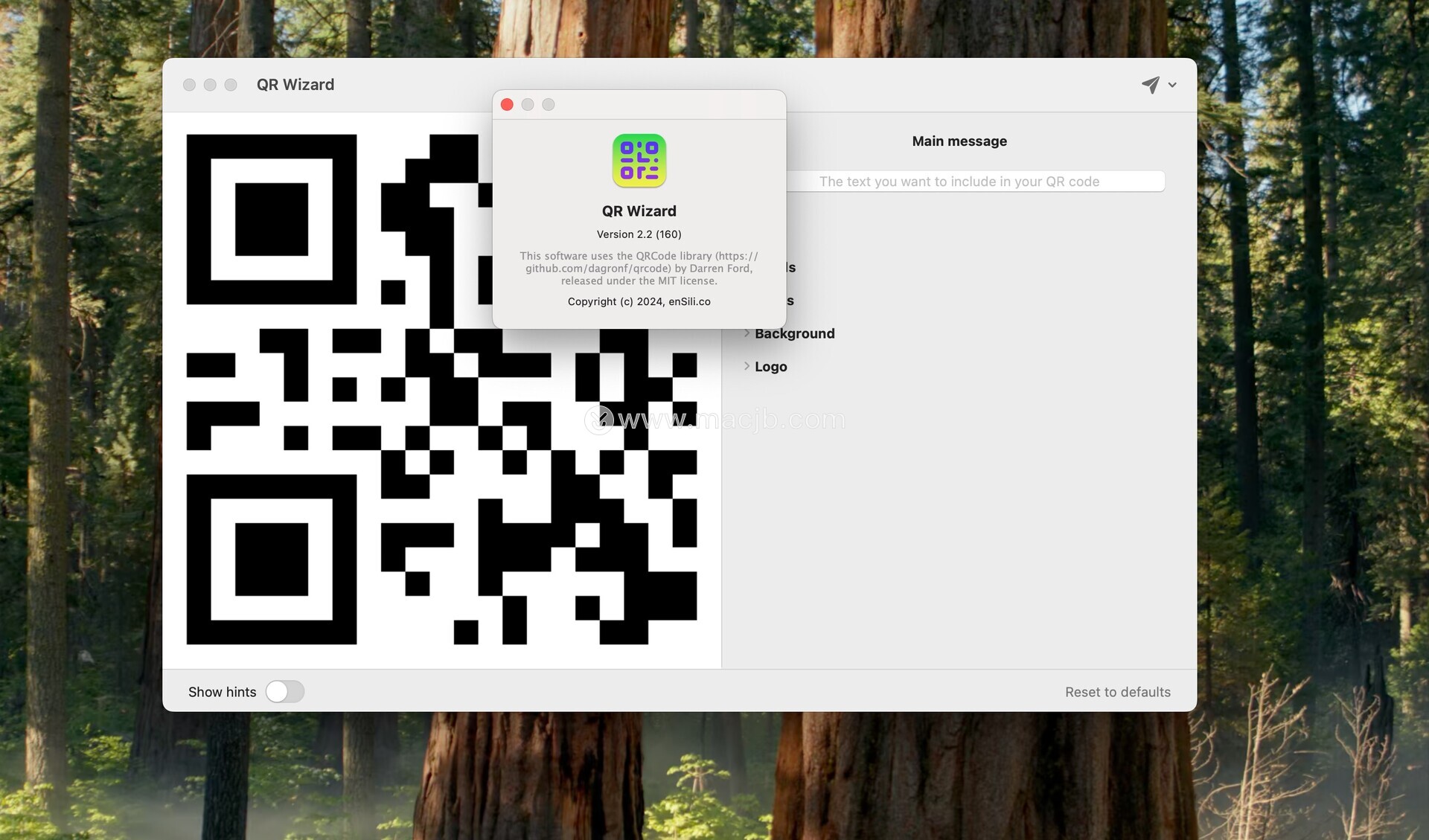Click the paper-plane share icon
Image resolution: width=1429 pixels, height=840 pixels.
pyautogui.click(x=1150, y=85)
